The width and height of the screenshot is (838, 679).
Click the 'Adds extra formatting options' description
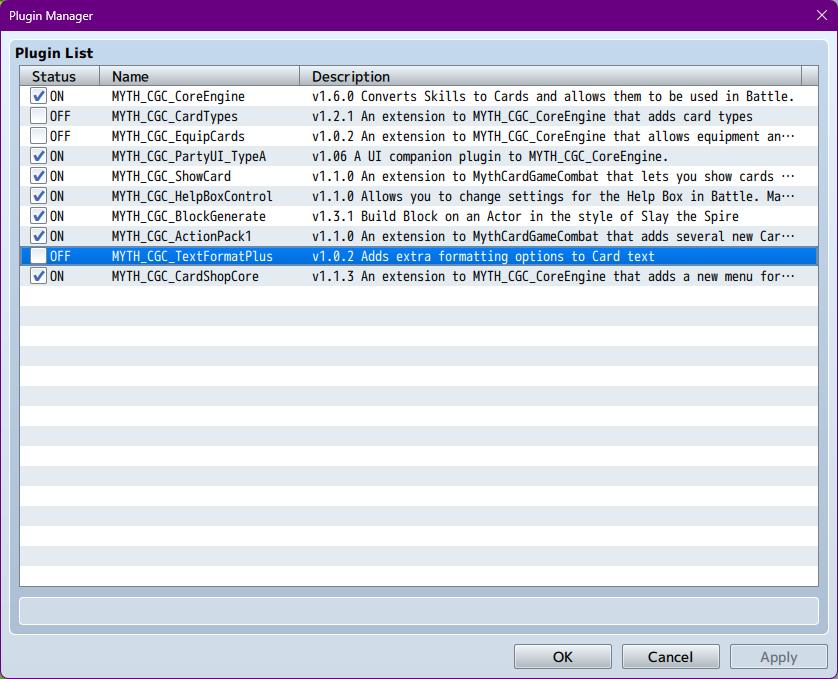483,256
